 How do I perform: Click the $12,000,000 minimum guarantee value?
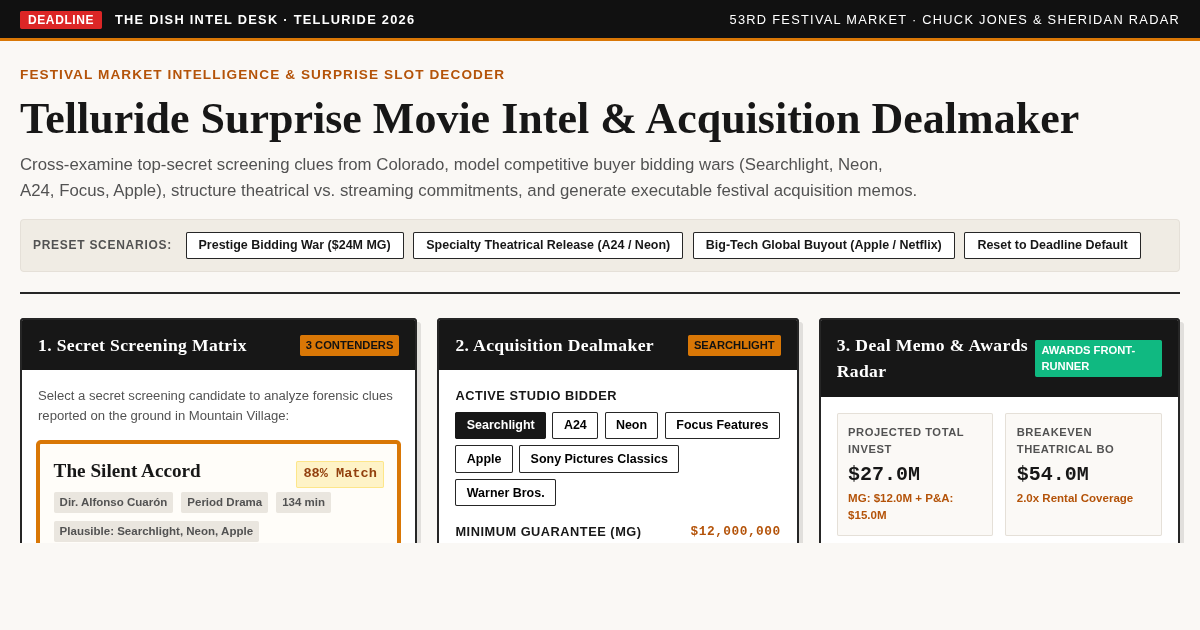click(x=735, y=531)
